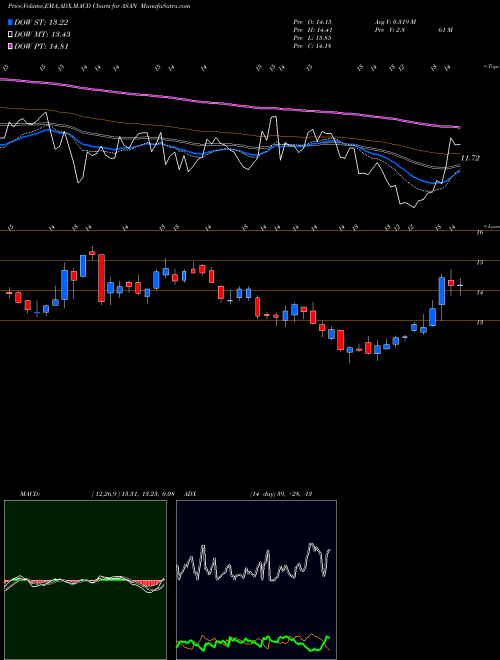
Task: Click the 'Avg V: 0.319 M' text
Action: [x=394, y=22]
